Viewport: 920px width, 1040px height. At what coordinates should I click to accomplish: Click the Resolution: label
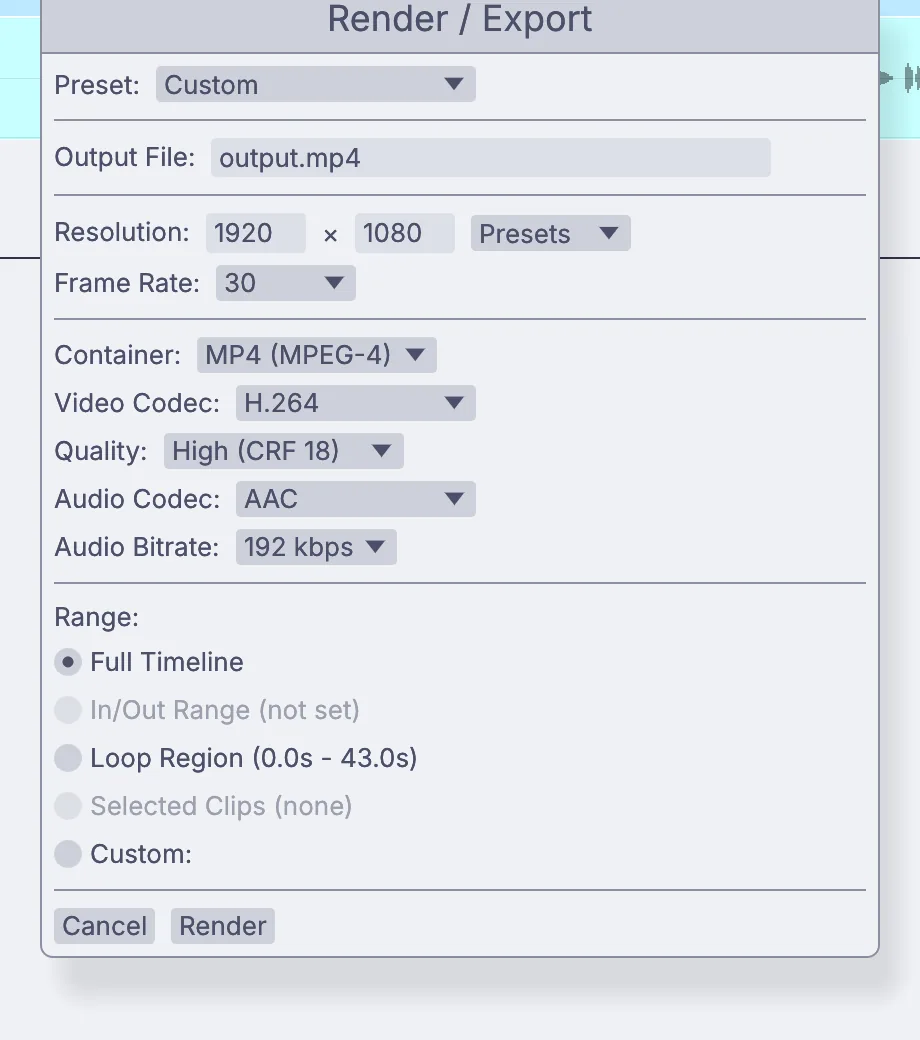(x=122, y=232)
